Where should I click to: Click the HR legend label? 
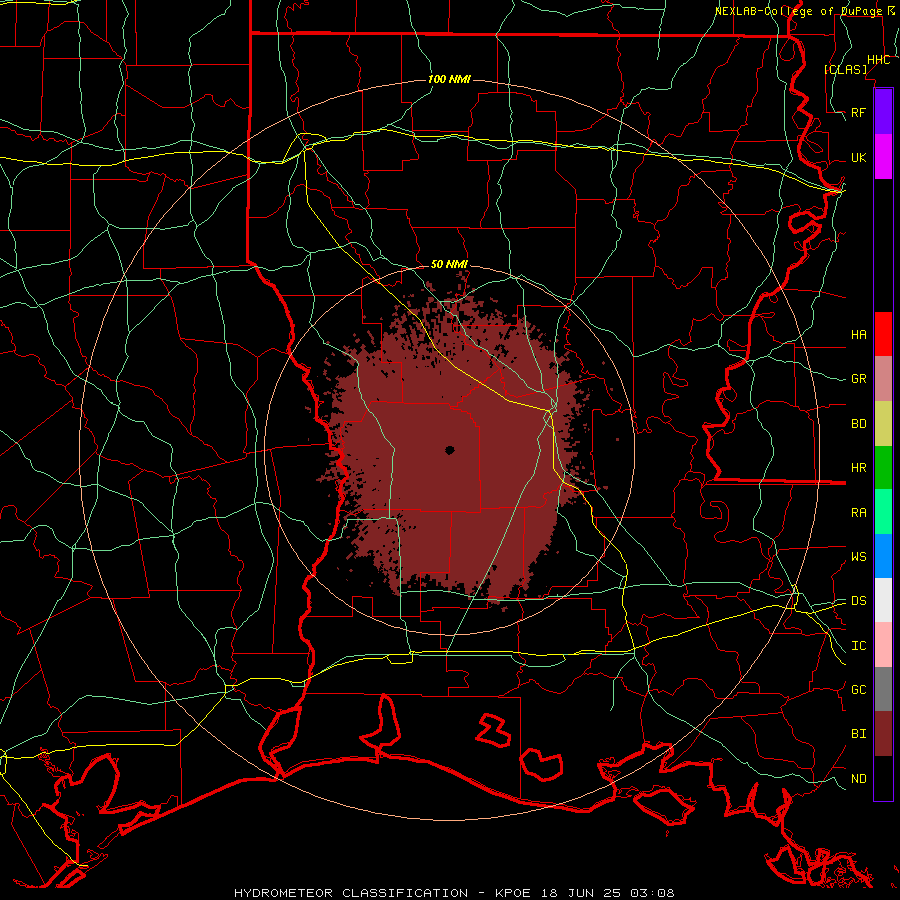859,468
